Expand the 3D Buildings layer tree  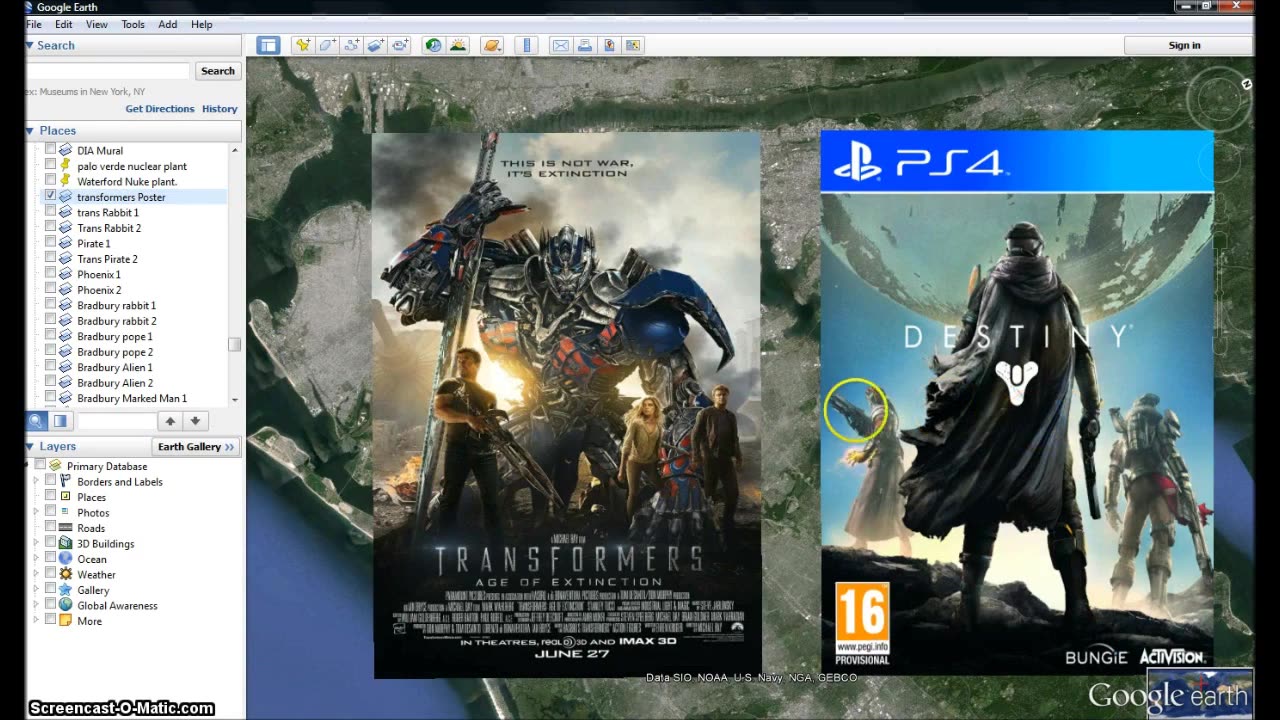pyautogui.click(x=36, y=543)
